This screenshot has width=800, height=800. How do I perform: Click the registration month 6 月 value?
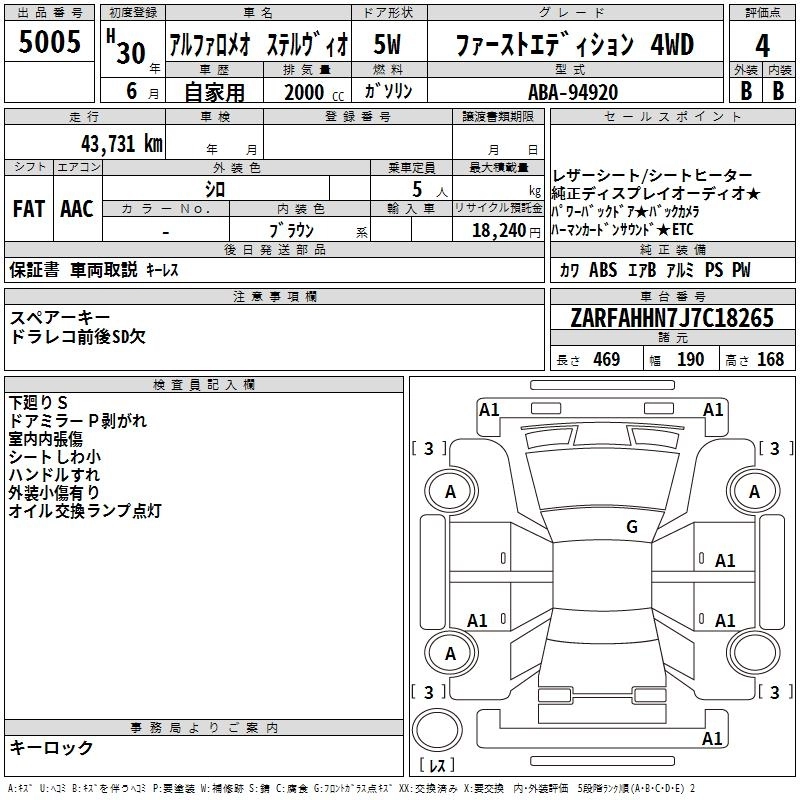click(142, 91)
